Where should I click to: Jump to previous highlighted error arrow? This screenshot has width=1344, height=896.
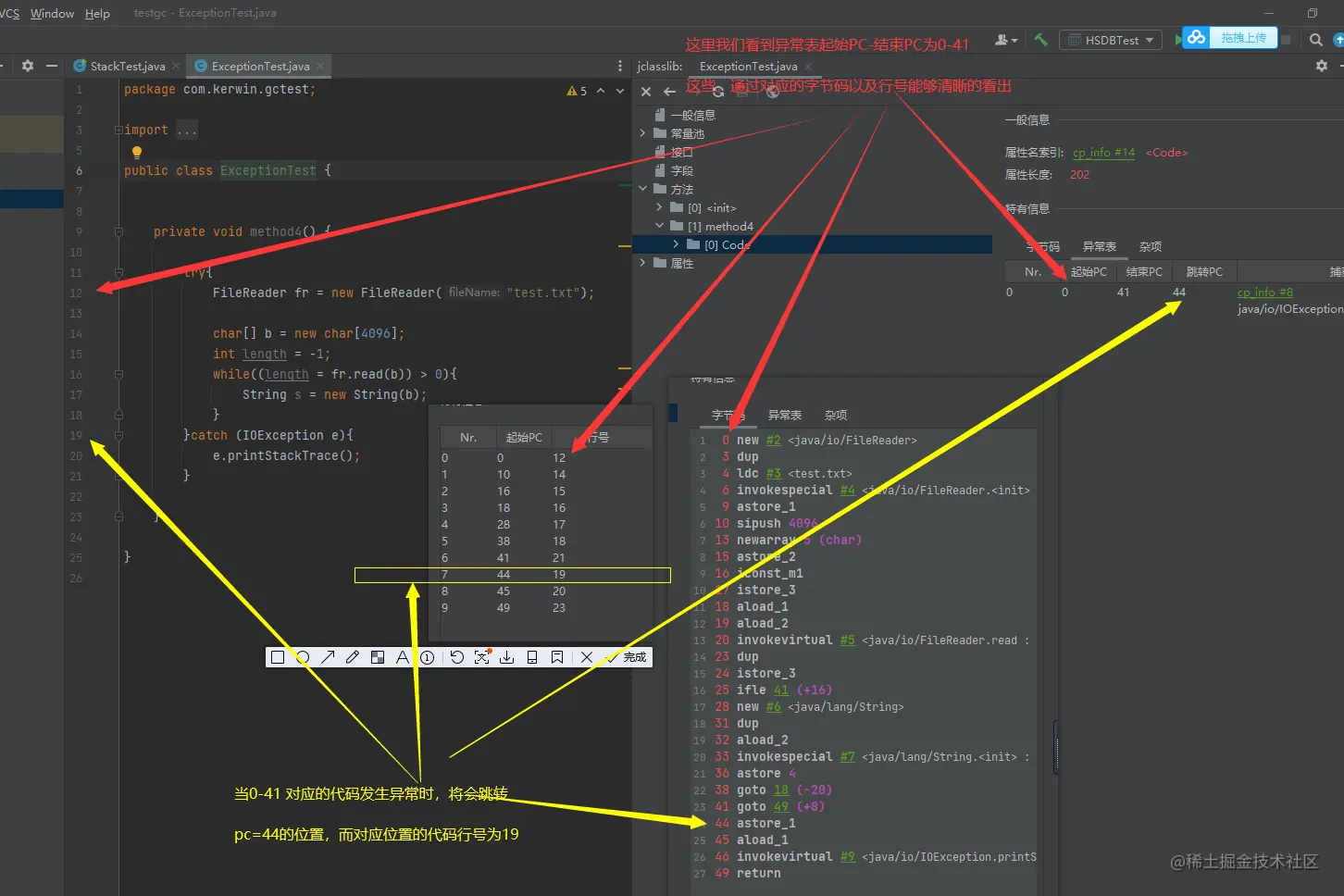point(601,91)
